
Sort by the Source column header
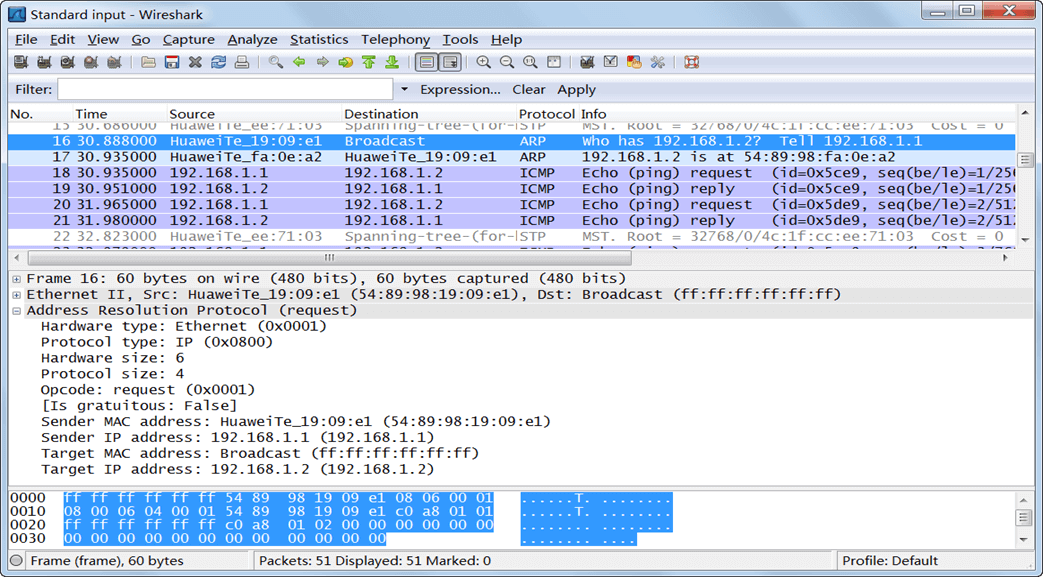click(255, 114)
